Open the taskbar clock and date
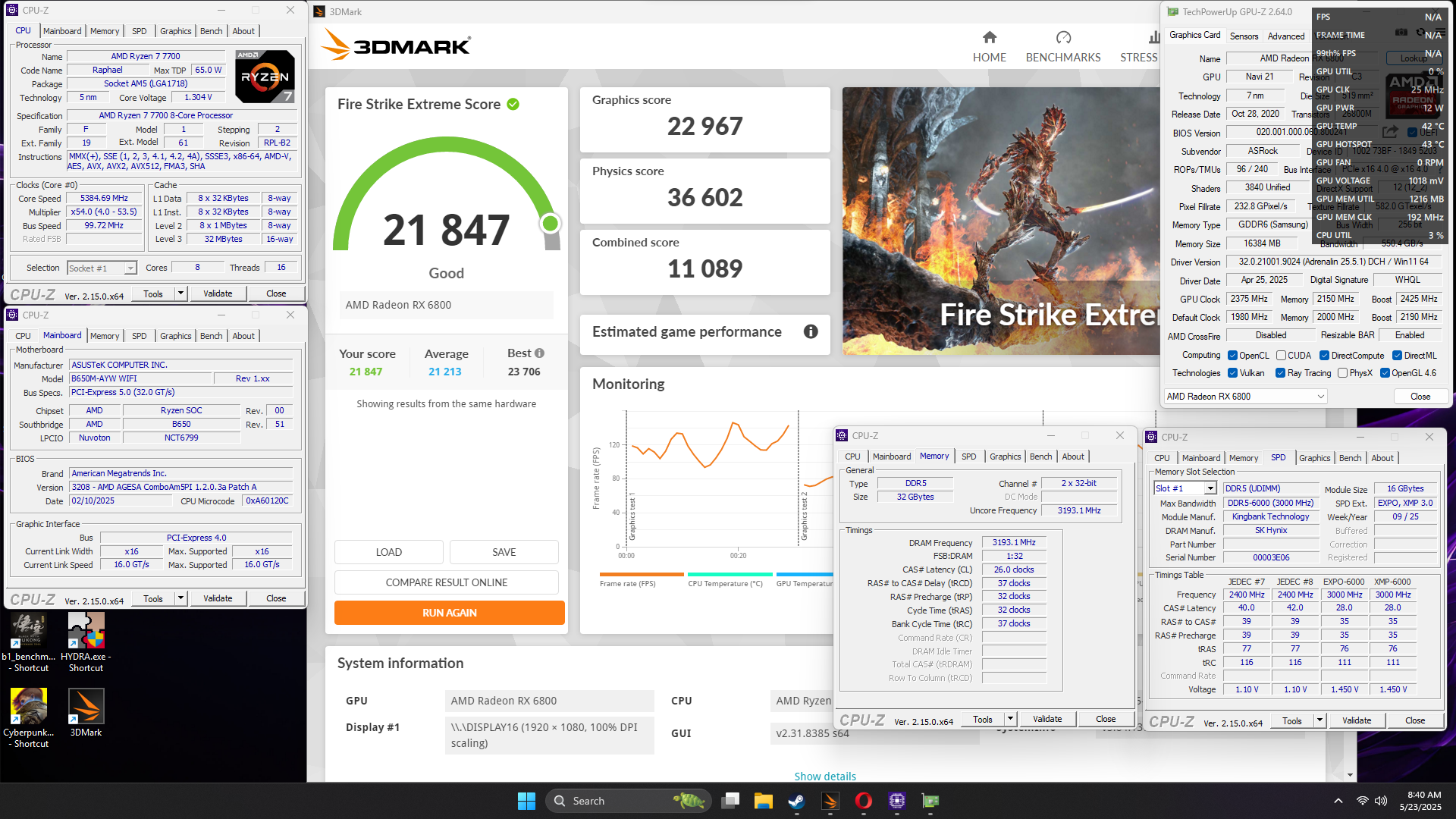 click(1420, 801)
